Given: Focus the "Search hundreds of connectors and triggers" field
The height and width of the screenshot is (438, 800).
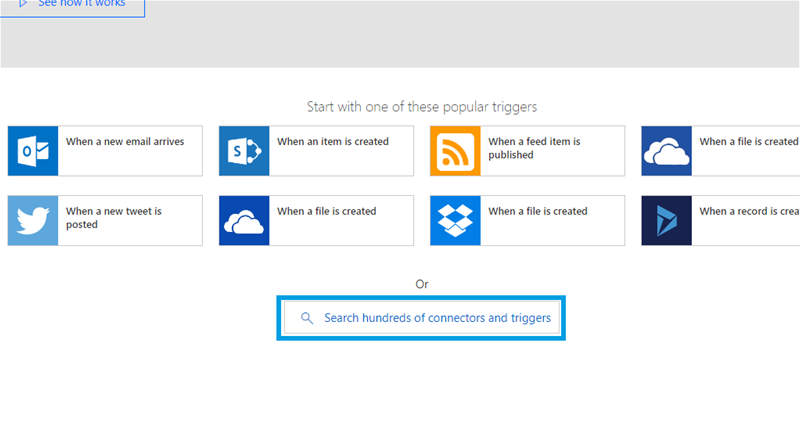Looking at the screenshot, I should (x=435, y=319).
